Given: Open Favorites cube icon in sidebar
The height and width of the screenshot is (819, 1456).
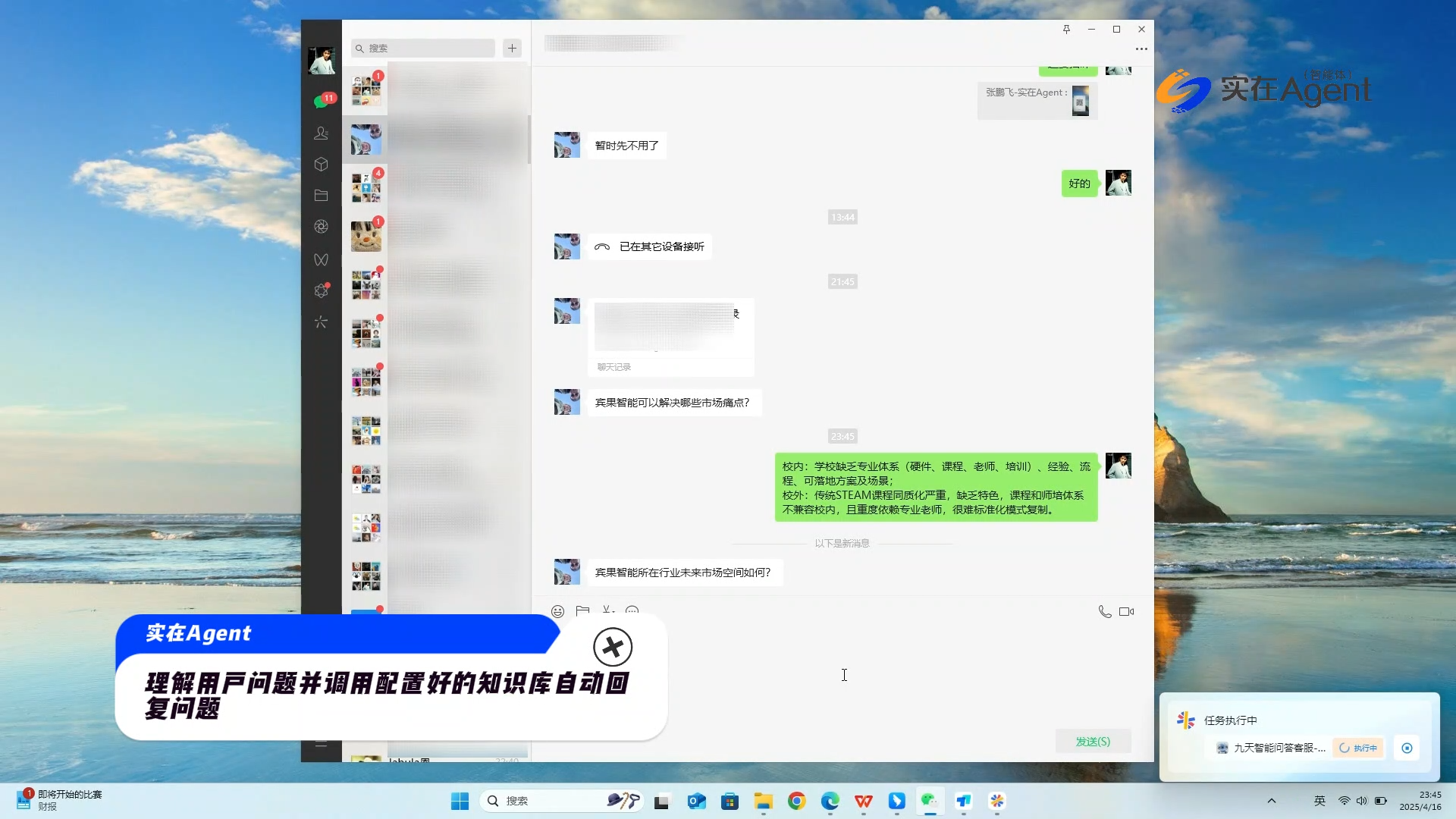Looking at the screenshot, I should 321,164.
